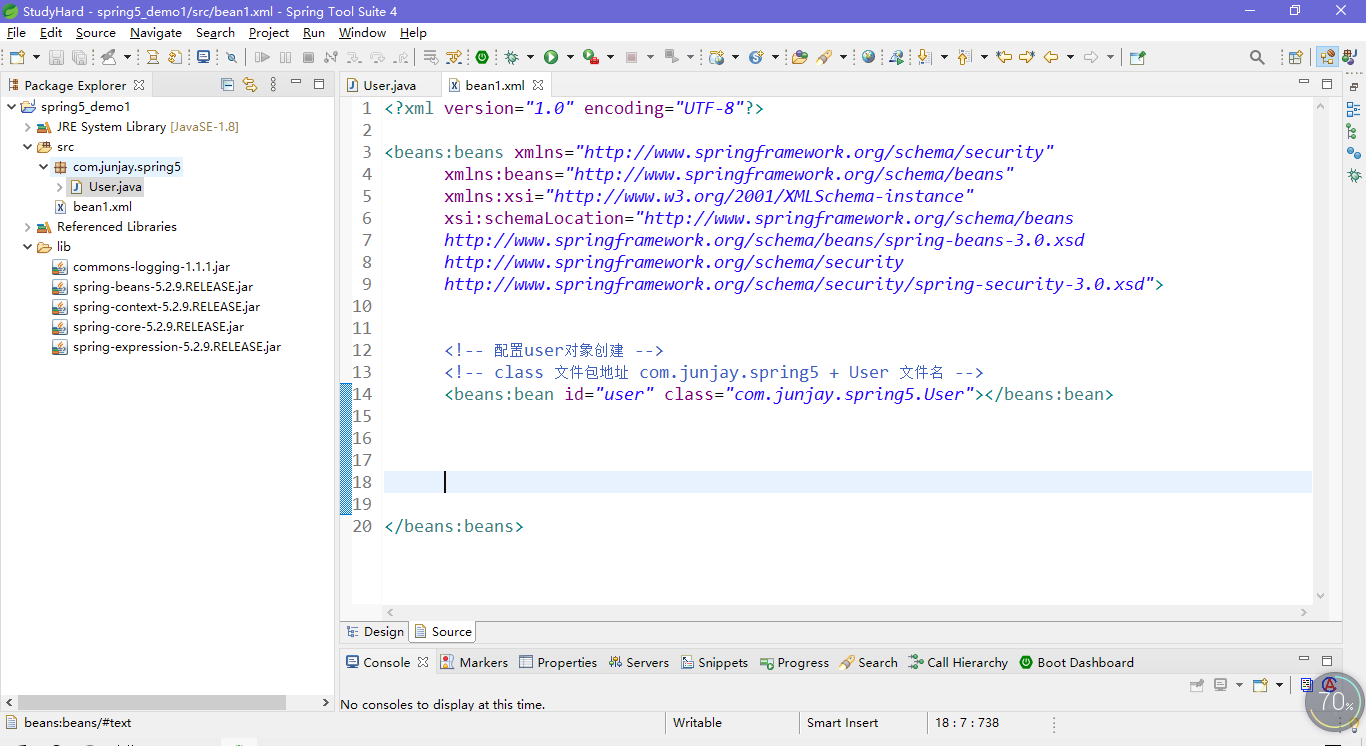Select the Markers view tab
1366x746 pixels.
pyautogui.click(x=474, y=662)
